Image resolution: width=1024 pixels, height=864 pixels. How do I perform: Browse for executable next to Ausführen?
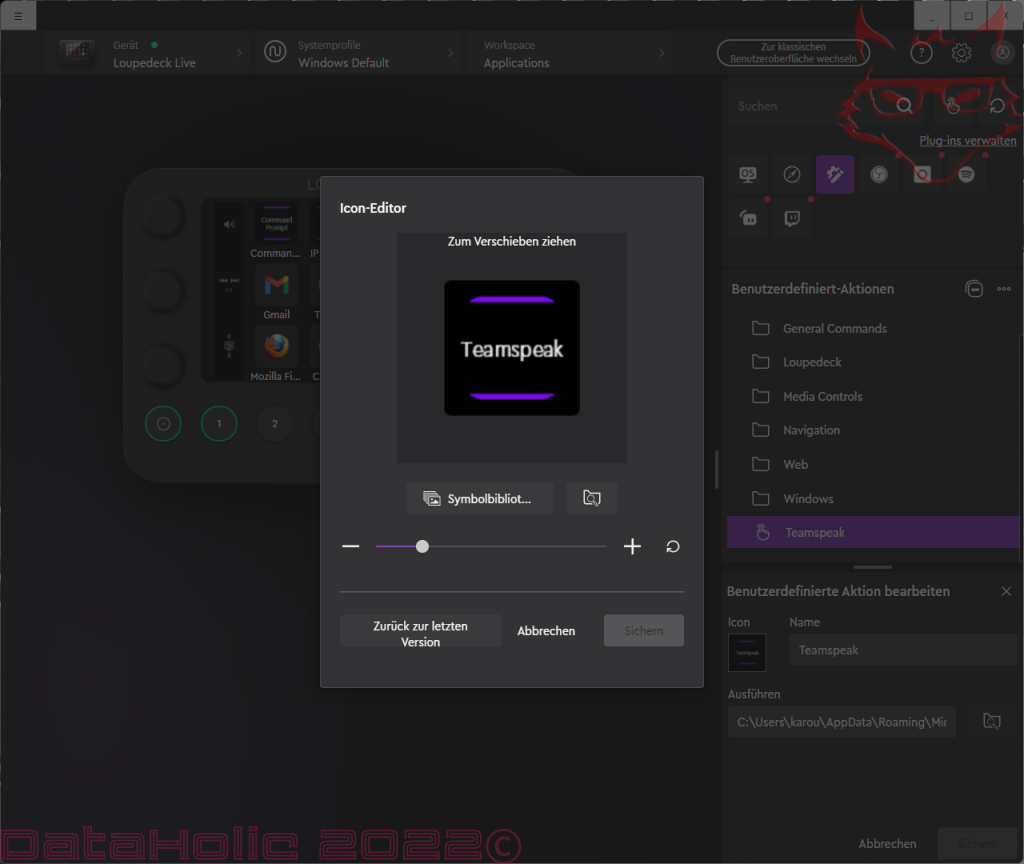(x=991, y=722)
